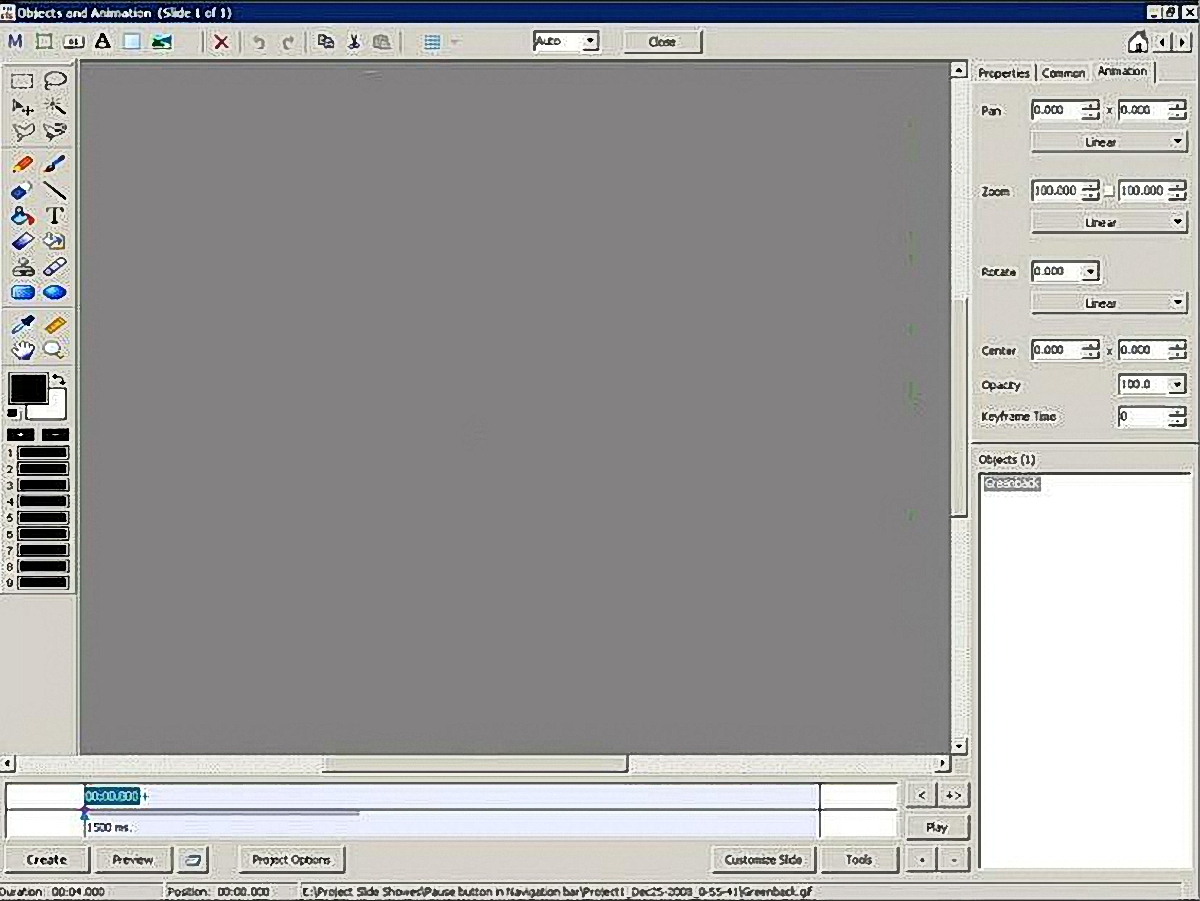This screenshot has width=1200, height=901.
Task: Select the Pencil tool
Action: point(23,164)
